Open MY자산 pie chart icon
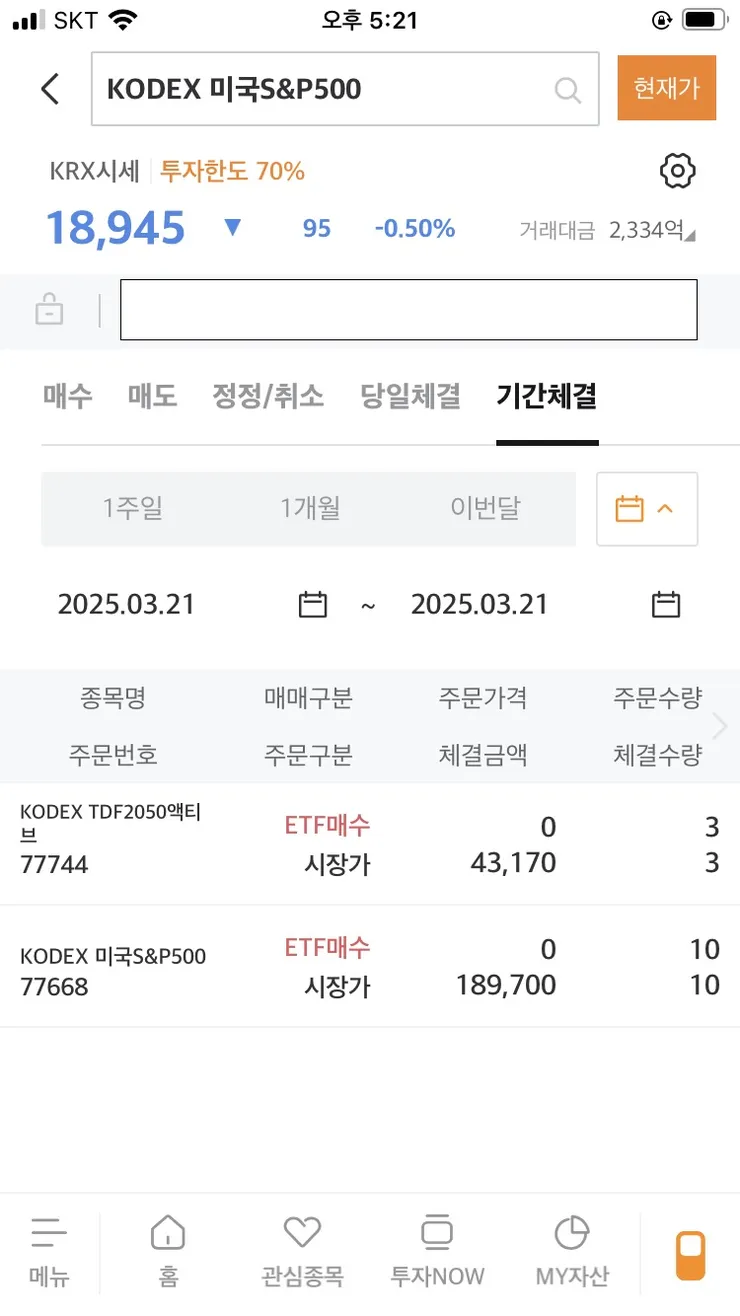This screenshot has width=740, height=1316. coord(571,1232)
